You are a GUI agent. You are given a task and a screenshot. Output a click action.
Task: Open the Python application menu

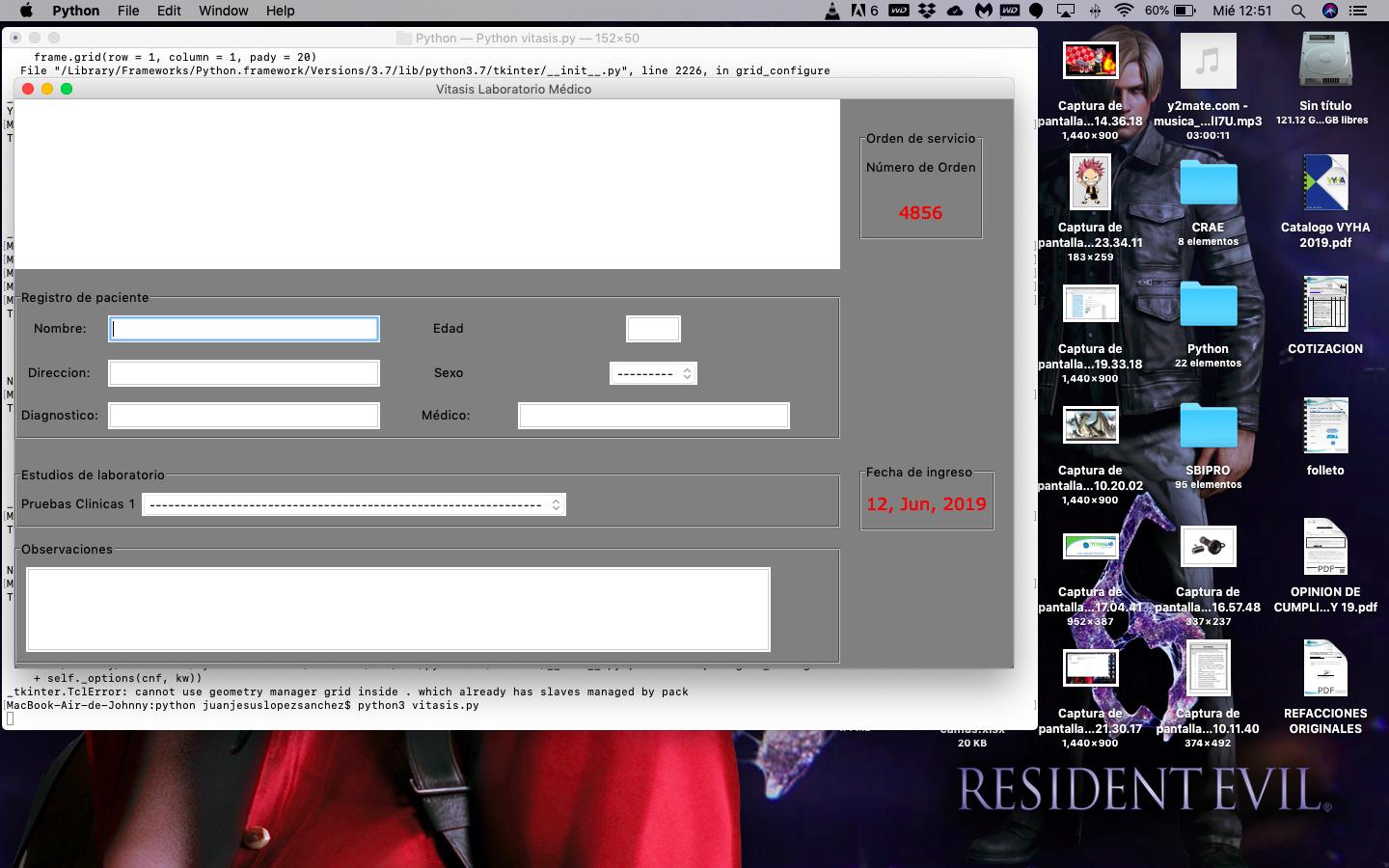(x=76, y=11)
